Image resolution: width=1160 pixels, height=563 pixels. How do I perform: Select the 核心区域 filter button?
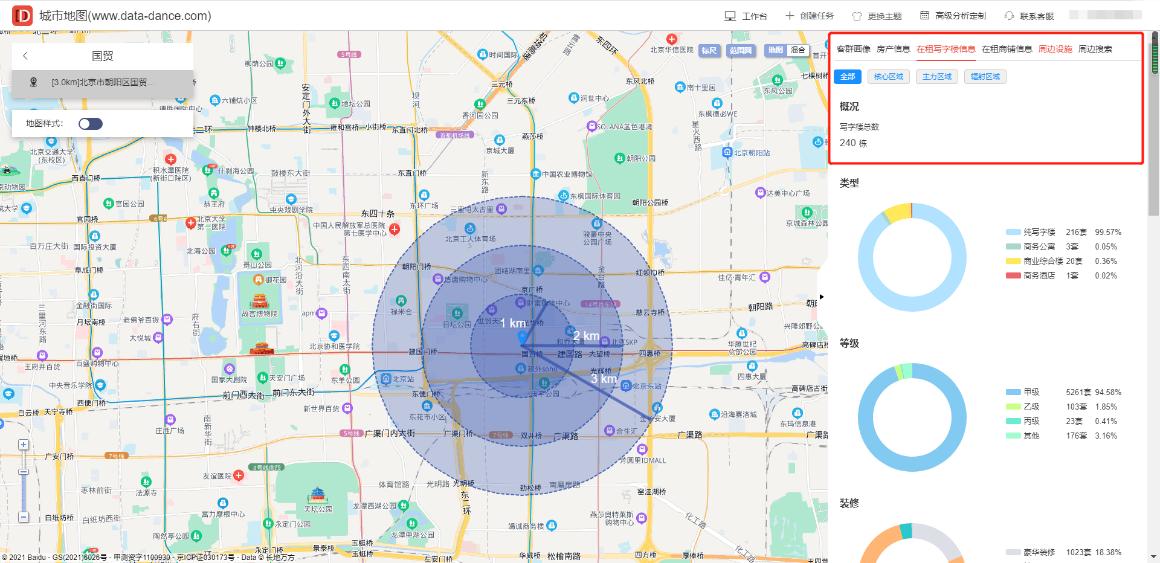point(887,76)
